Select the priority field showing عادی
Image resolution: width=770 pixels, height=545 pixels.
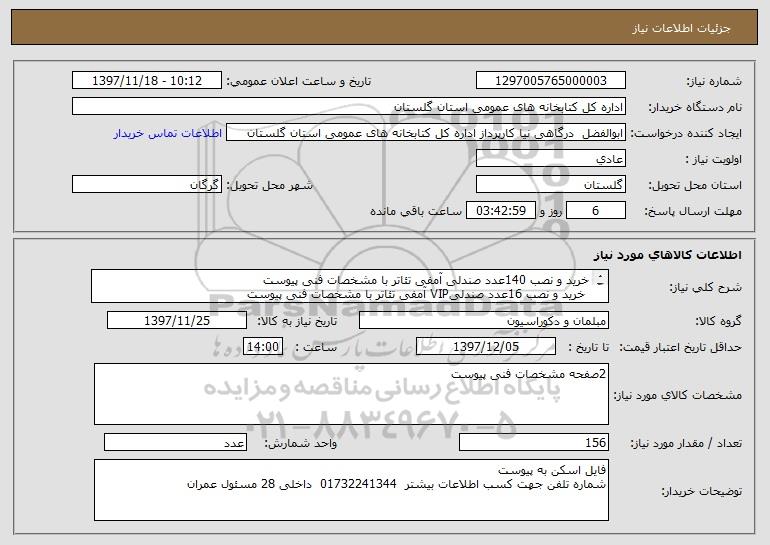550,159
